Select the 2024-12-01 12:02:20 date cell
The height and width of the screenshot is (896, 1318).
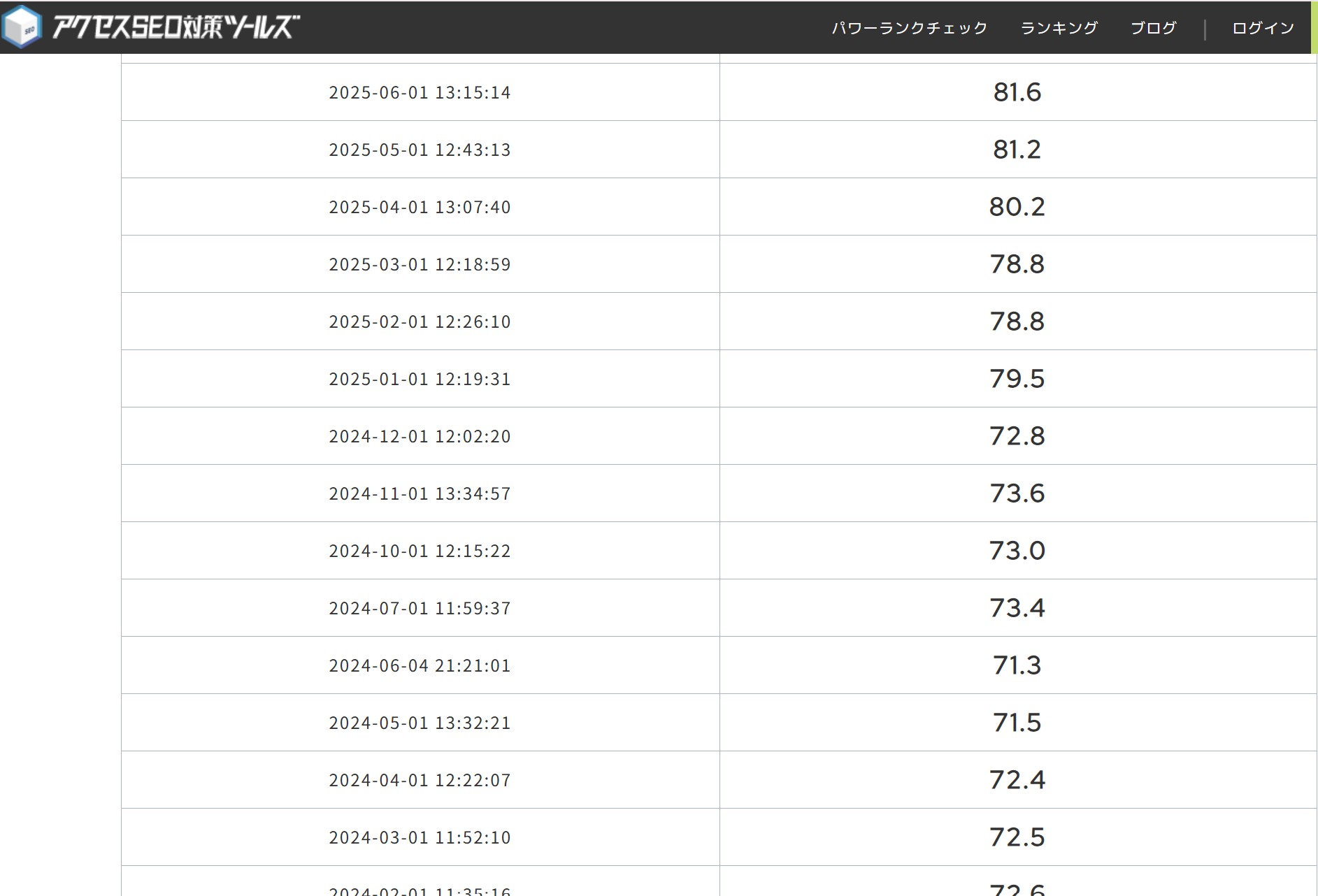(x=420, y=436)
